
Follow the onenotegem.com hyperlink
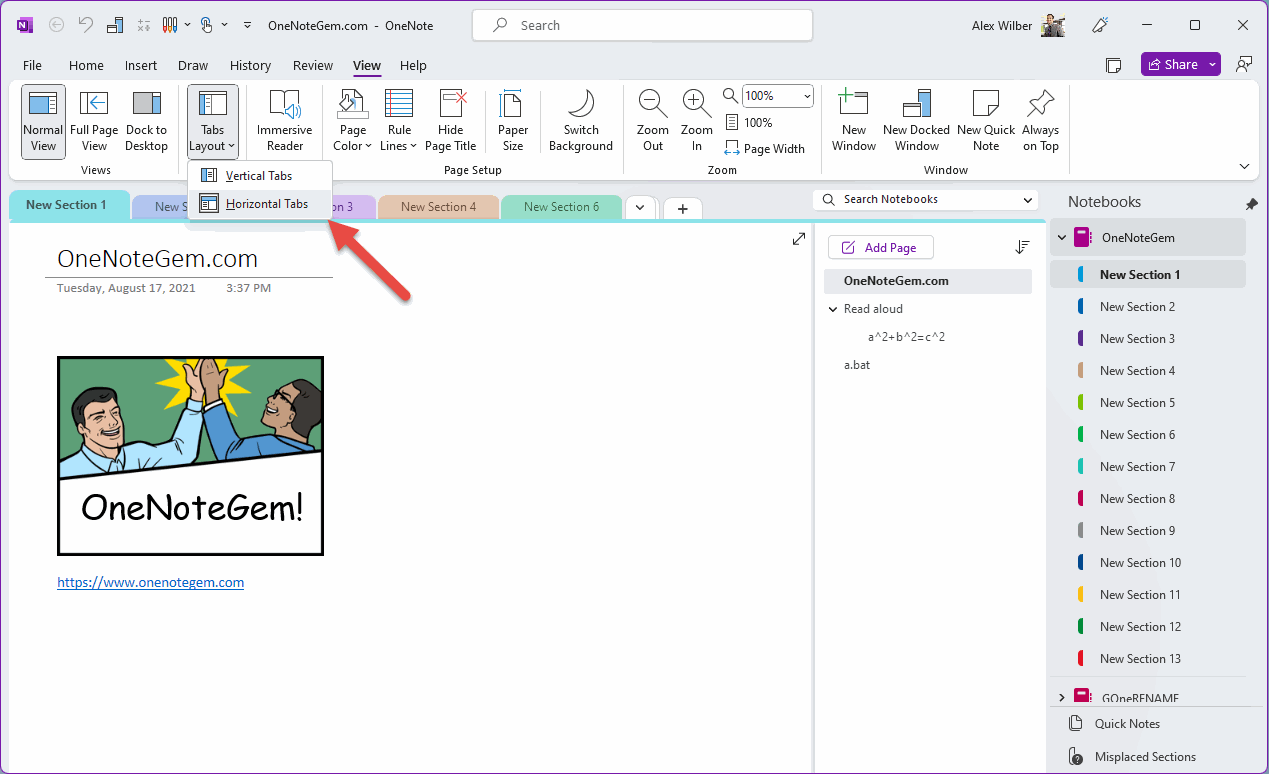(x=150, y=582)
